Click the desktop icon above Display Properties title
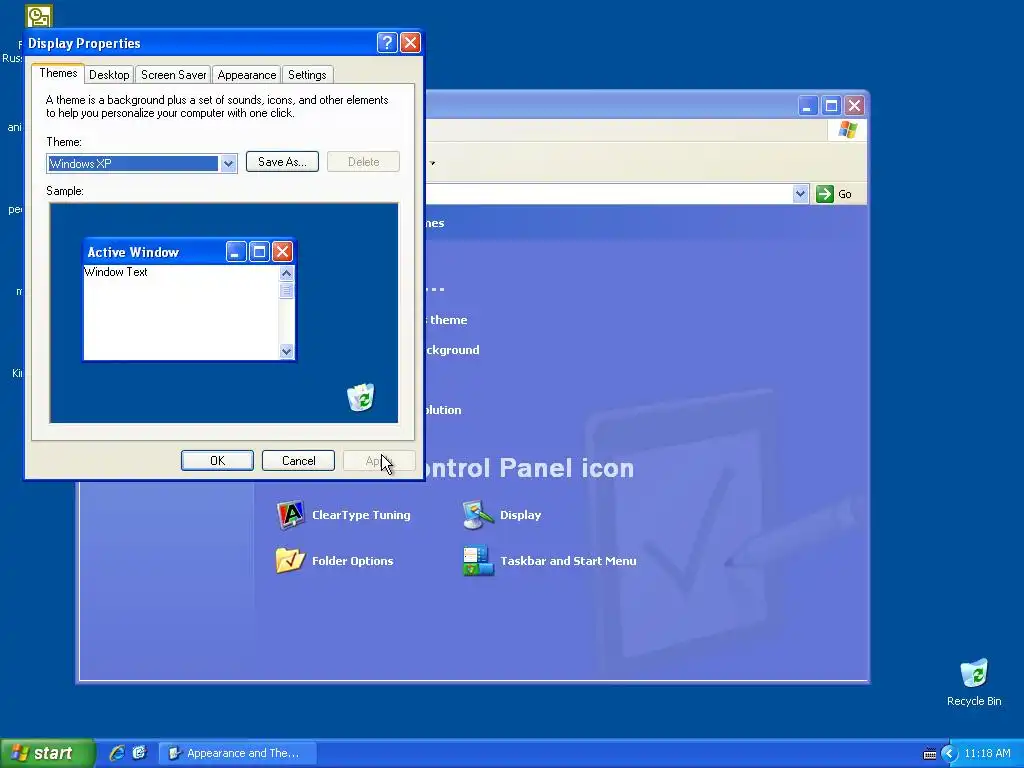 (39, 16)
